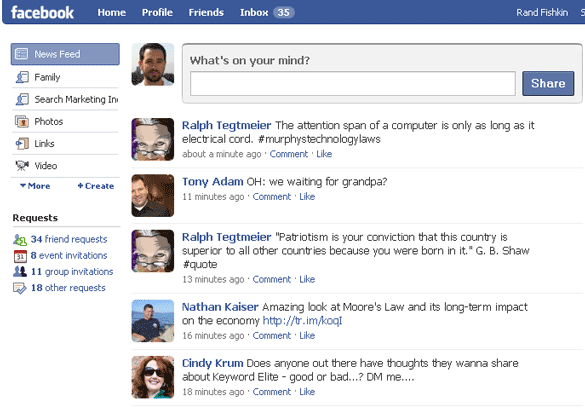Open the Profile menu item
This screenshot has width=585, height=410.
tap(157, 12)
